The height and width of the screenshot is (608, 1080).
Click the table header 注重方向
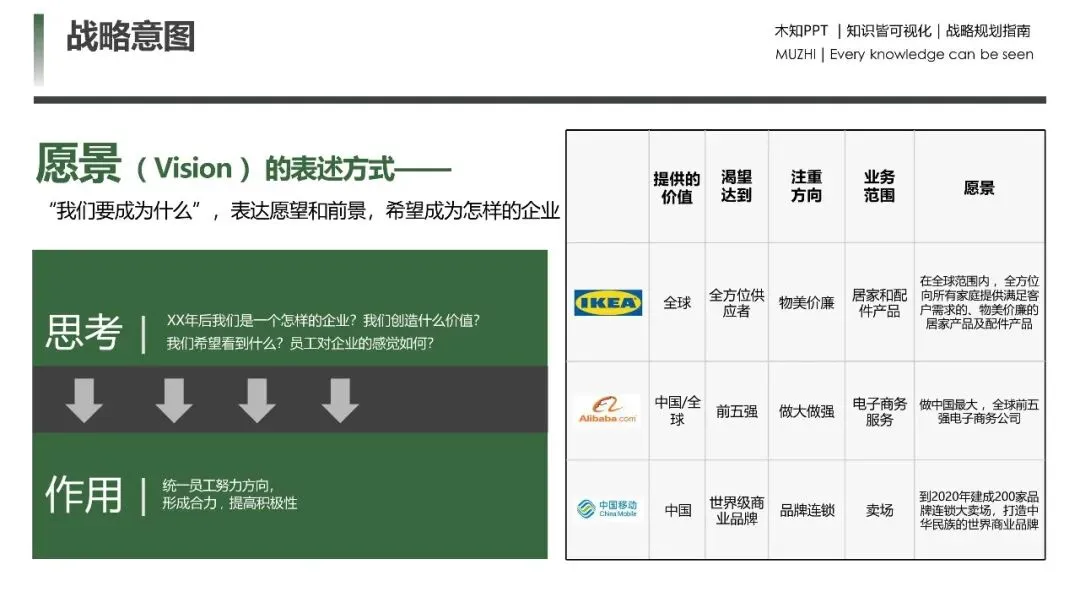coord(807,187)
